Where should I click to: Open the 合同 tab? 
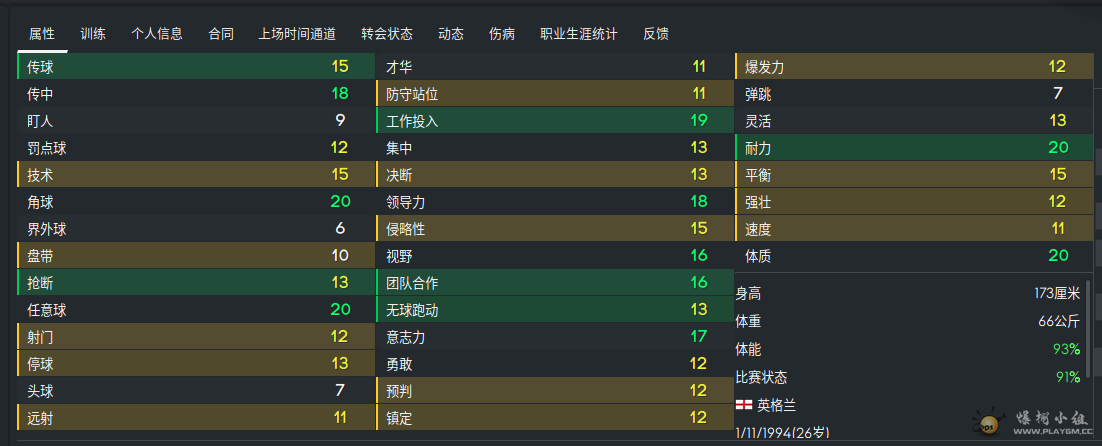[221, 33]
